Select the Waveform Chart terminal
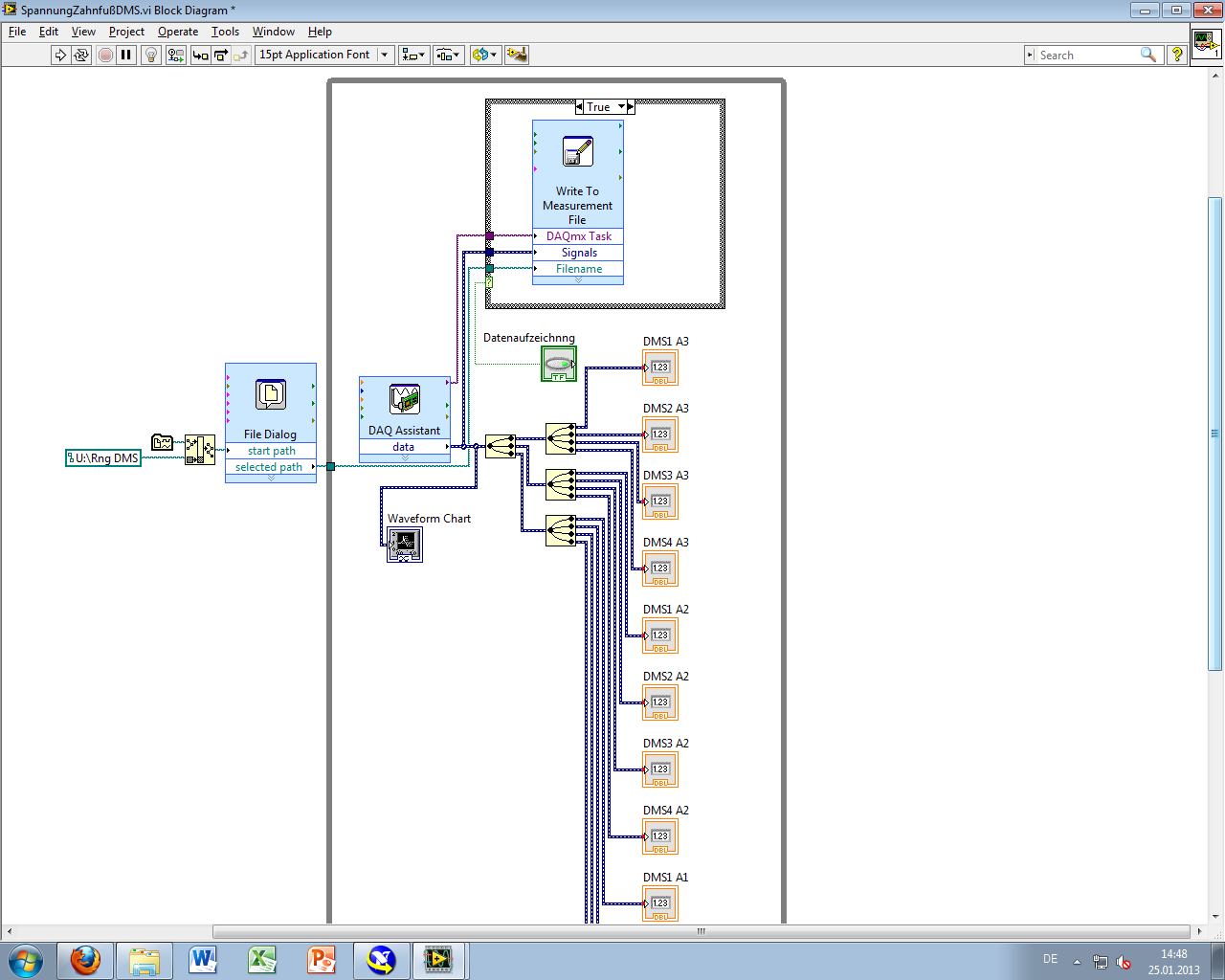This screenshot has height=980, width=1225. pos(404,545)
